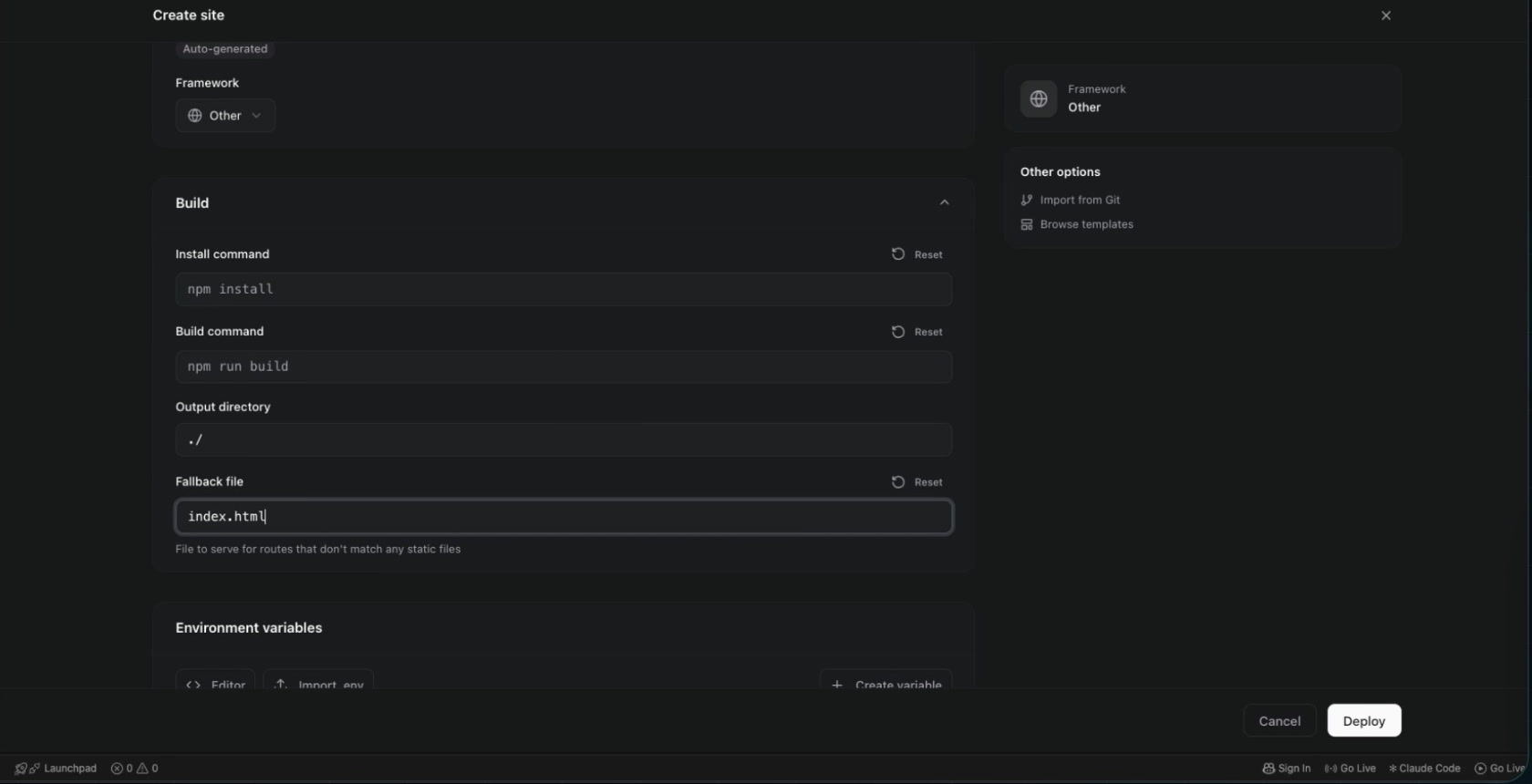Click Import .env button
The width and height of the screenshot is (1532, 784).
pos(318,682)
